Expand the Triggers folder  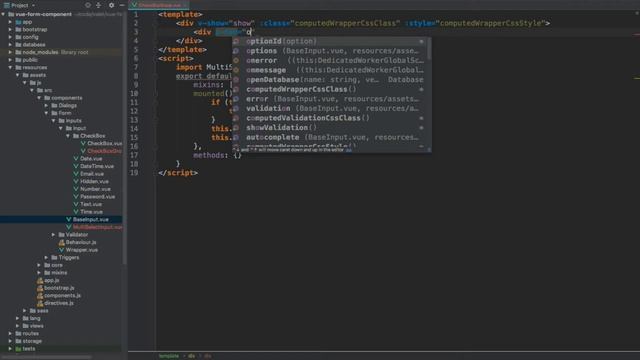click(47, 258)
